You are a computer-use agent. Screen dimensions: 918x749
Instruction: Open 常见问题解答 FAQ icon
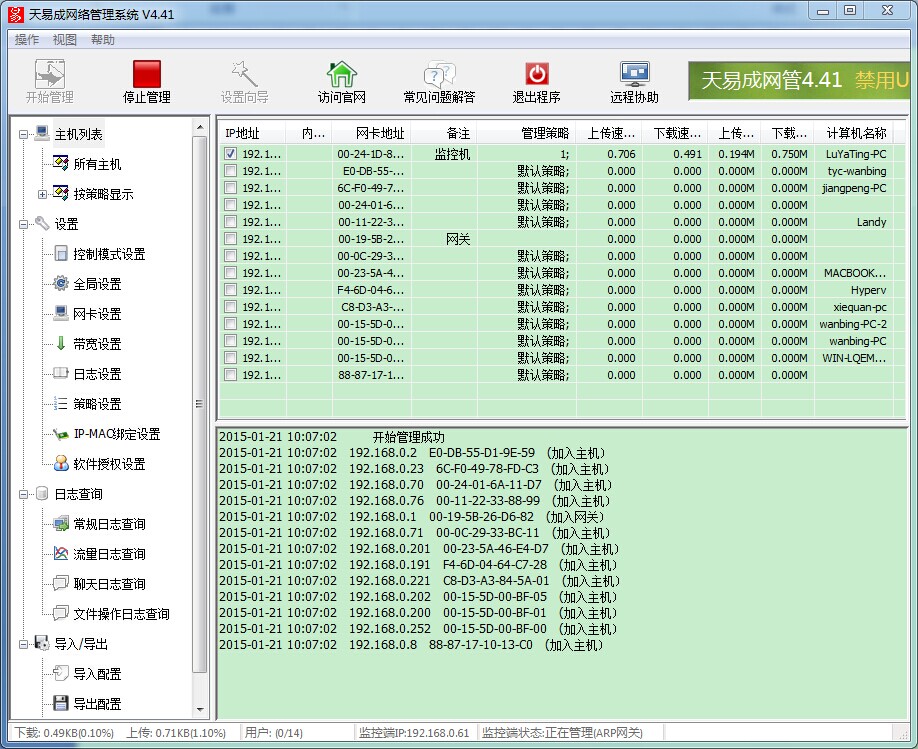(x=439, y=75)
